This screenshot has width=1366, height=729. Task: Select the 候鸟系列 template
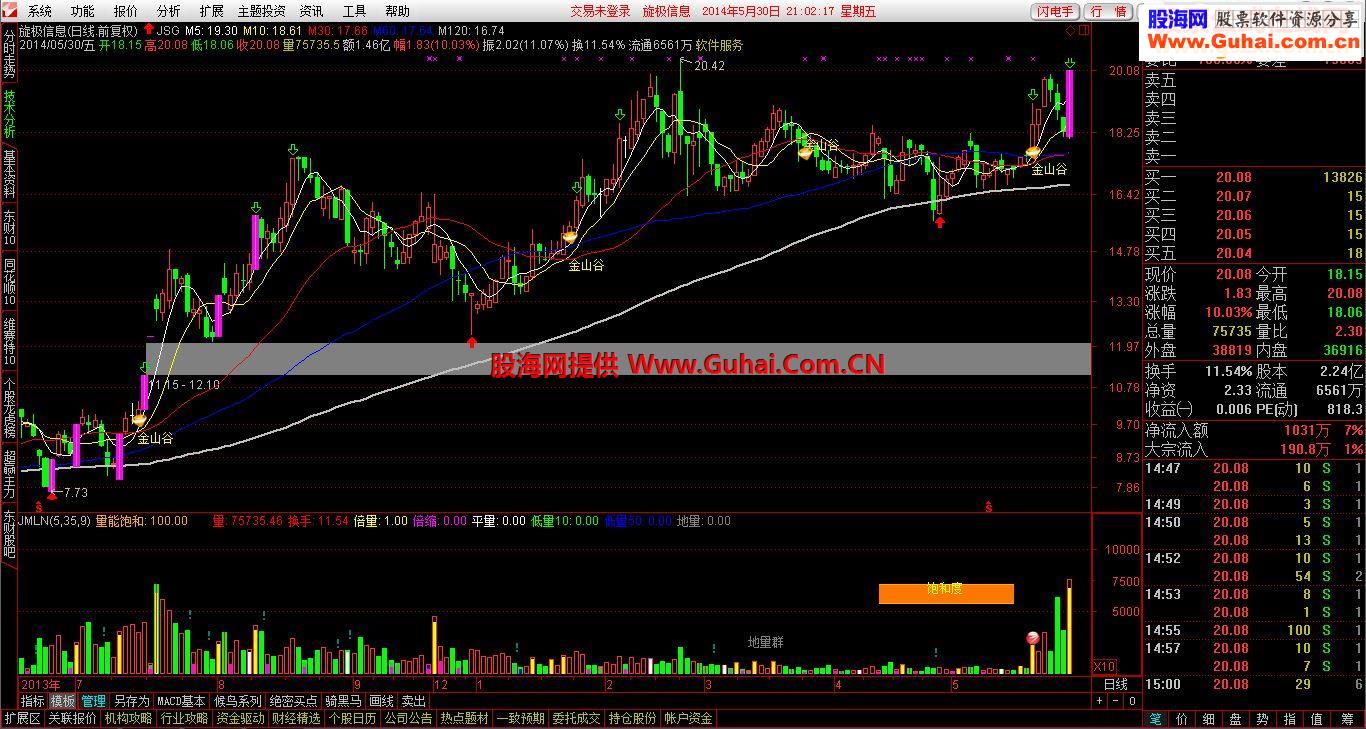click(237, 702)
